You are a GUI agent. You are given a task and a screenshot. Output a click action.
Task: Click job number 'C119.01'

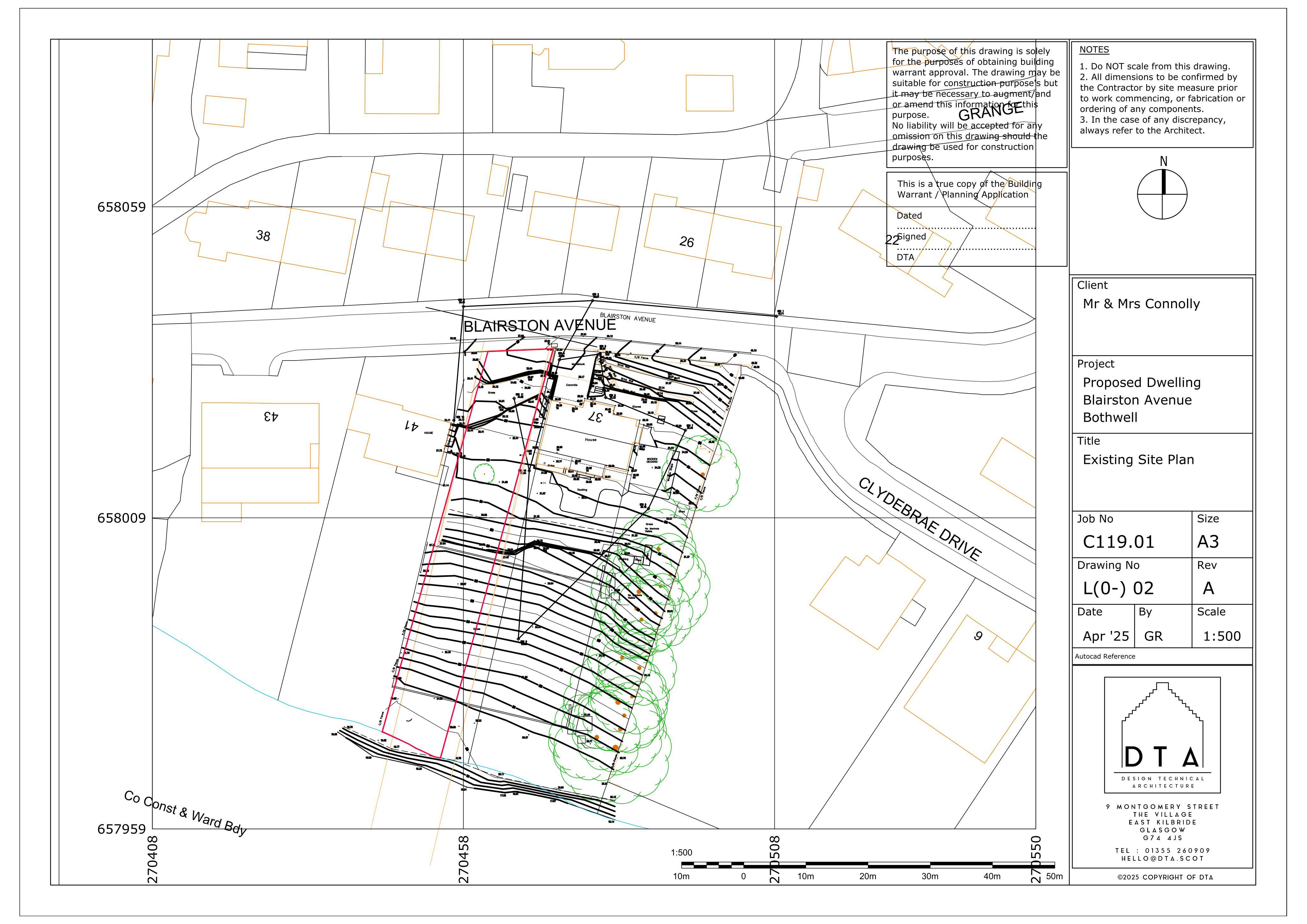pyautogui.click(x=1119, y=541)
